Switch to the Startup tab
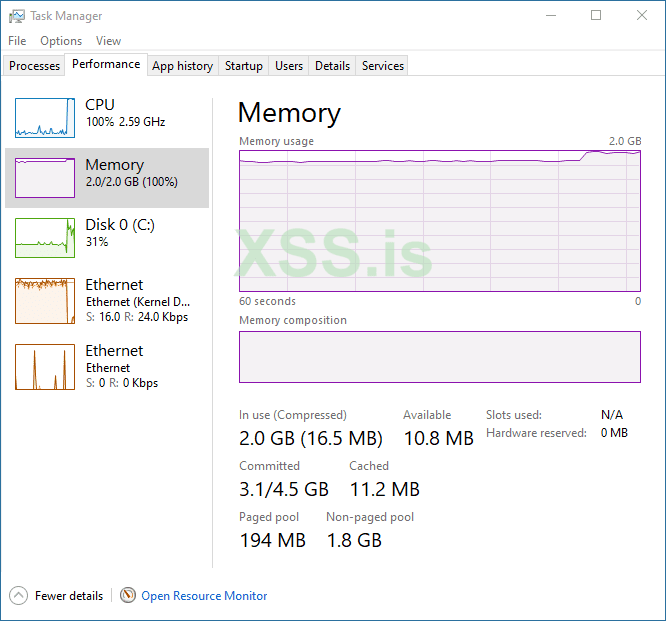Image resolution: width=666 pixels, height=621 pixels. coord(244,66)
